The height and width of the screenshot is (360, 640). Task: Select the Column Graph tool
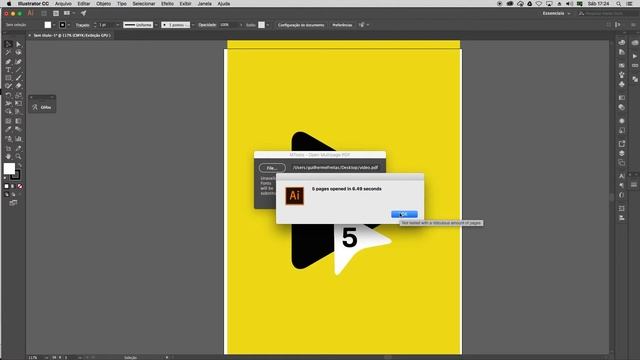(x=18, y=139)
